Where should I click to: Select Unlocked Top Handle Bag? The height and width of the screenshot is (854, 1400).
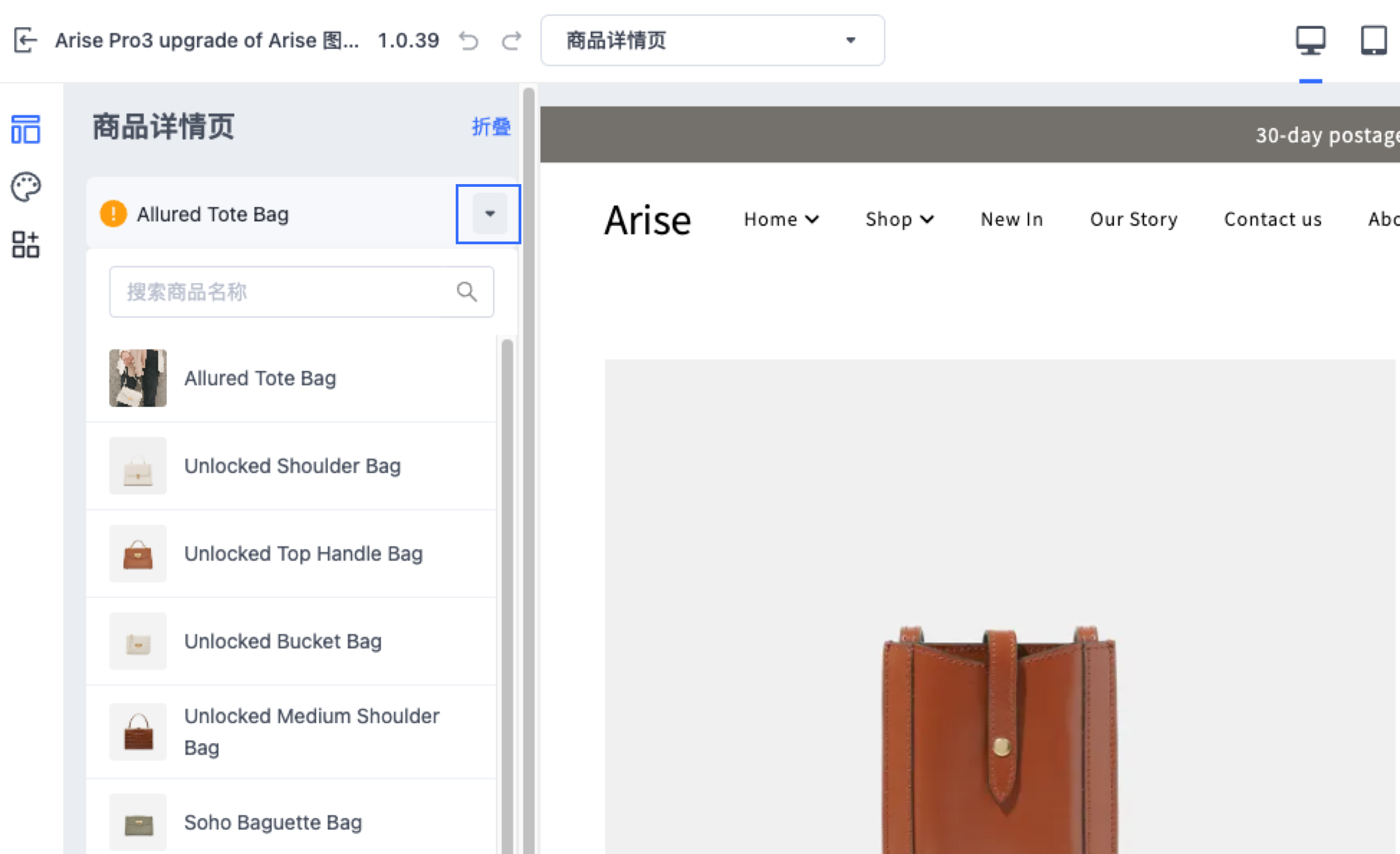pyautogui.click(x=291, y=553)
